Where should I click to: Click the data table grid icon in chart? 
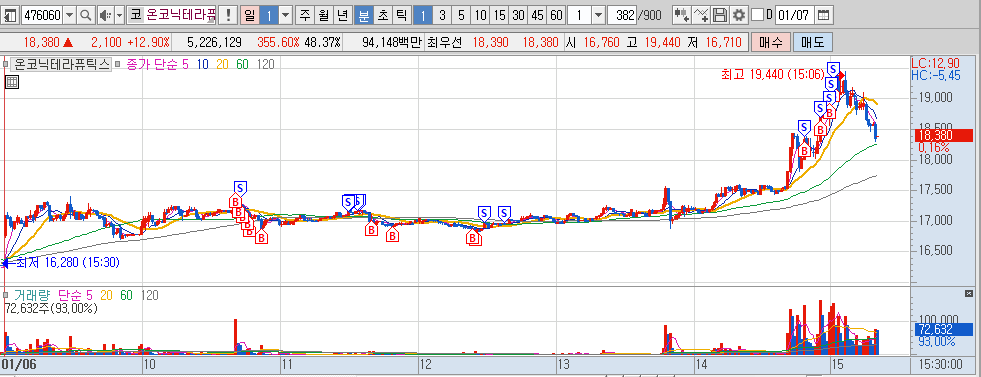pyautogui.click(x=11, y=81)
